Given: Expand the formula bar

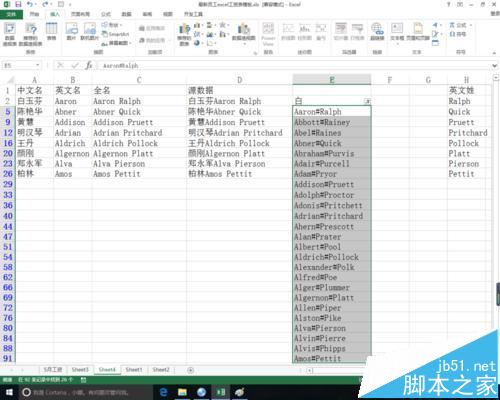Looking at the screenshot, I should point(495,66).
